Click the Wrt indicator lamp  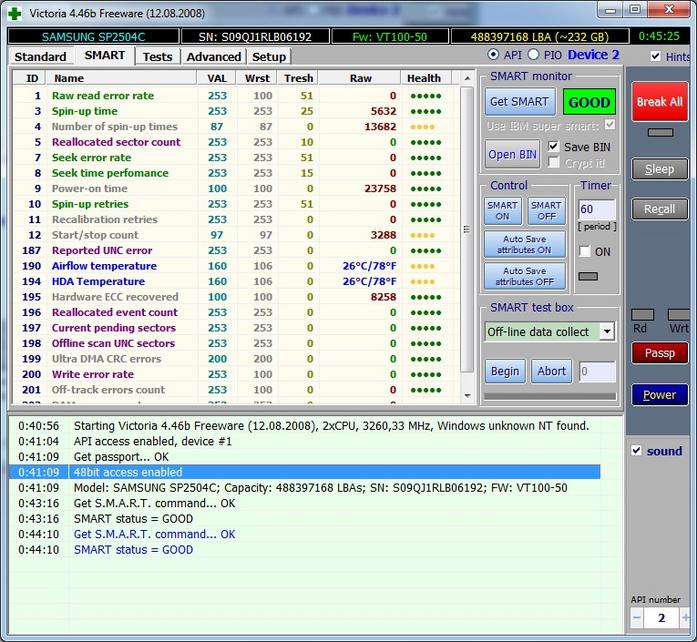click(x=679, y=315)
